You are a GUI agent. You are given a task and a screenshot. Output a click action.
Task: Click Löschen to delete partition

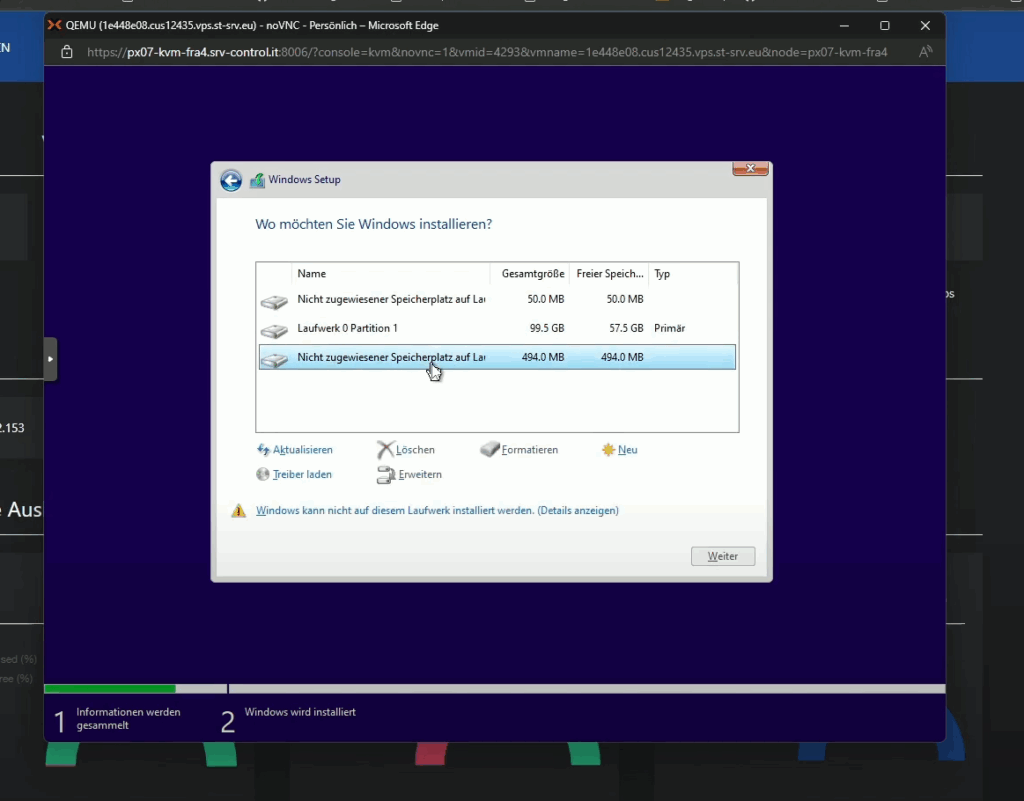[x=415, y=450]
